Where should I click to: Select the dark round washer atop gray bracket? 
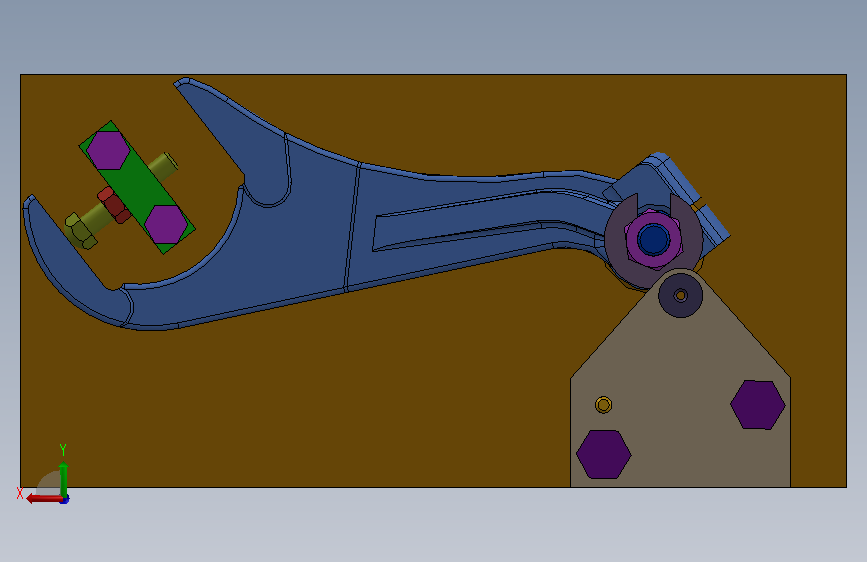click(x=681, y=295)
